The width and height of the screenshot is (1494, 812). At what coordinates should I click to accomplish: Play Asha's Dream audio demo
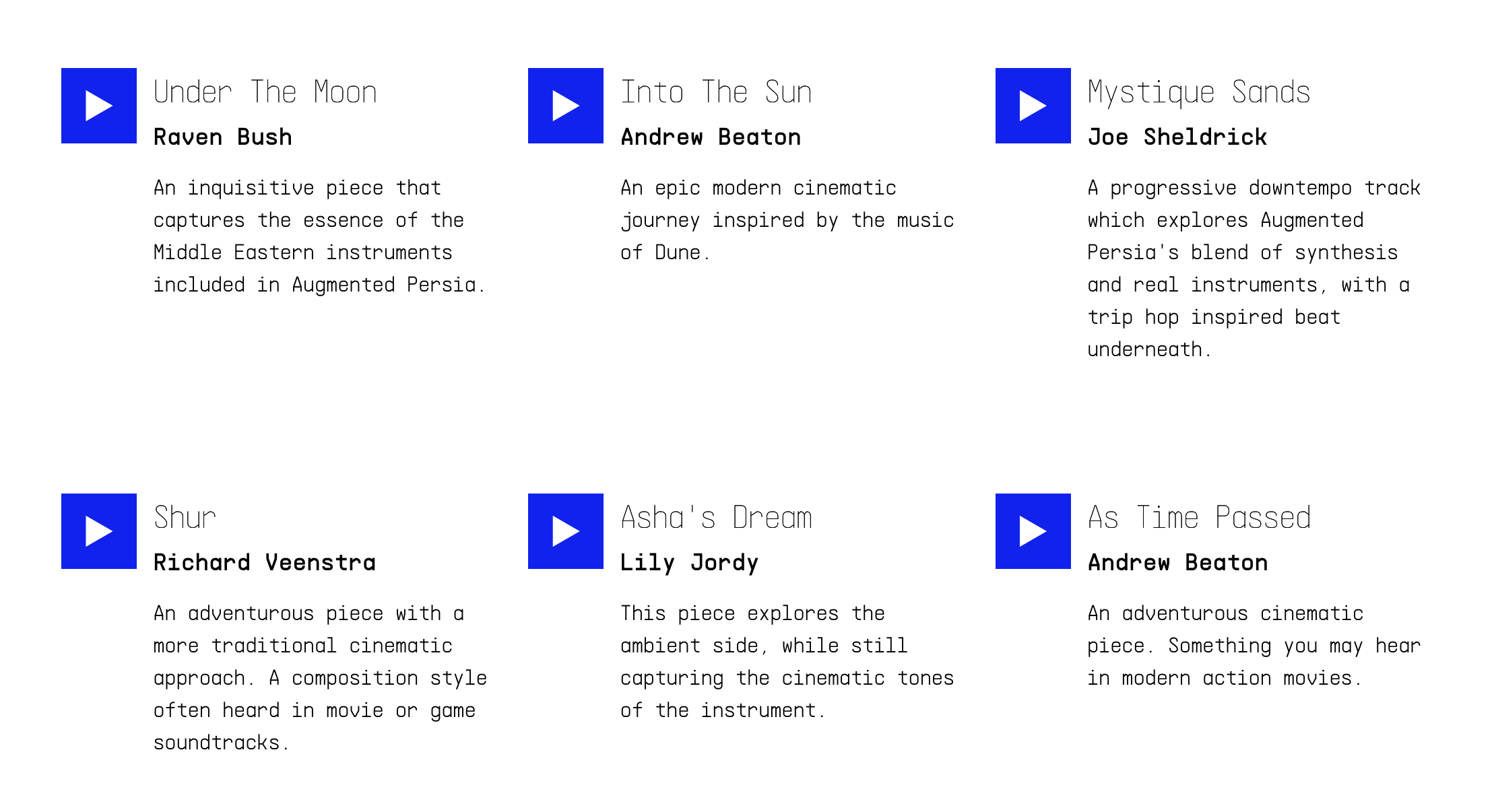click(566, 531)
